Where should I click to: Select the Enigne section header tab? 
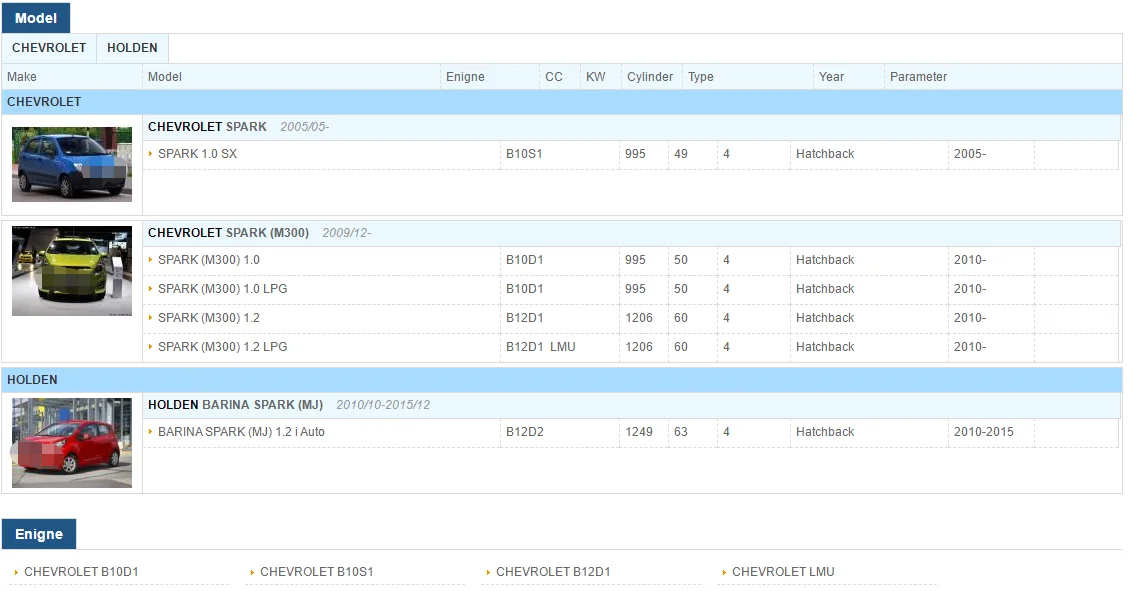pyautogui.click(x=39, y=534)
